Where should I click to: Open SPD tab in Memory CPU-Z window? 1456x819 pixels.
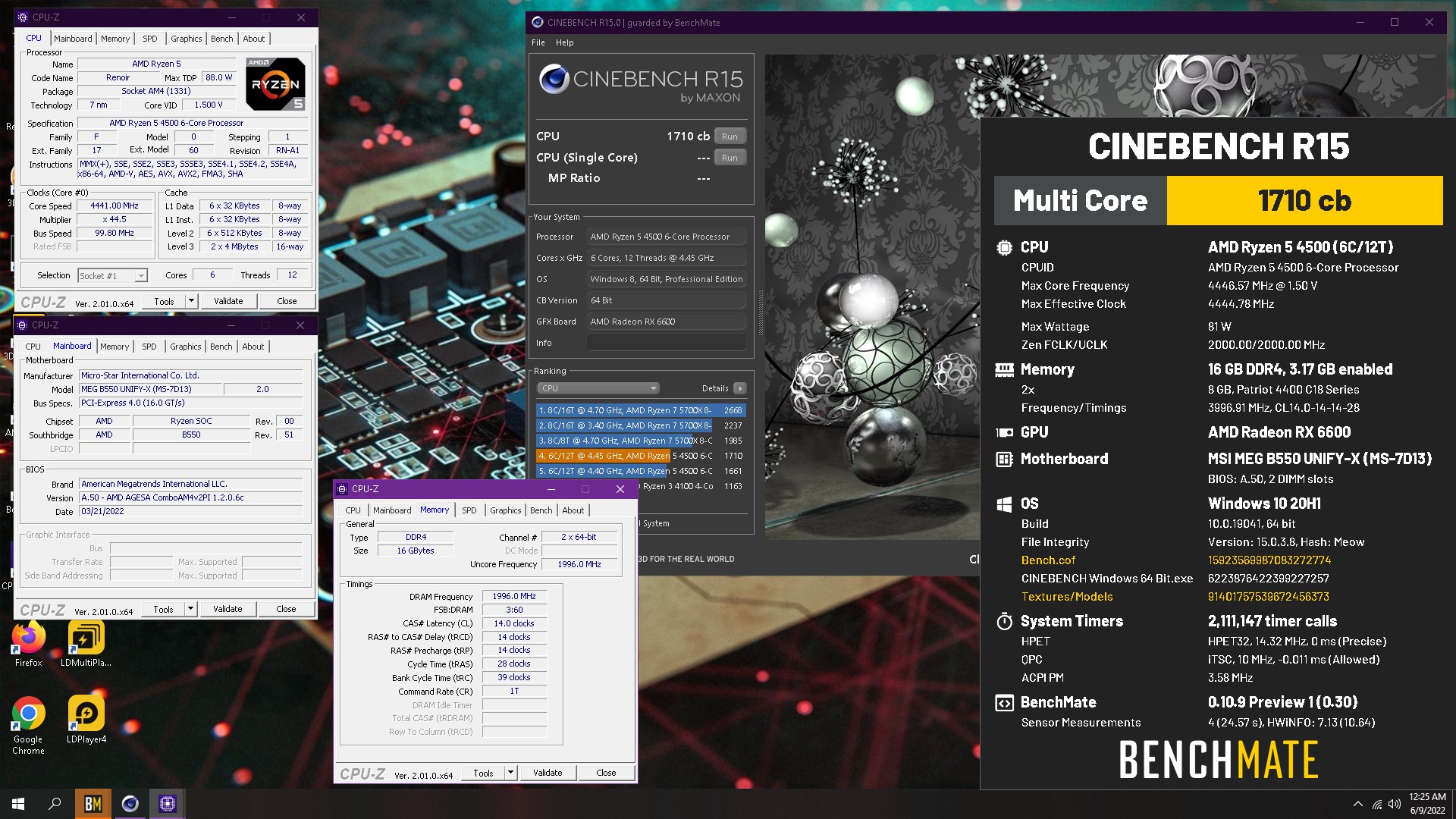pos(469,510)
